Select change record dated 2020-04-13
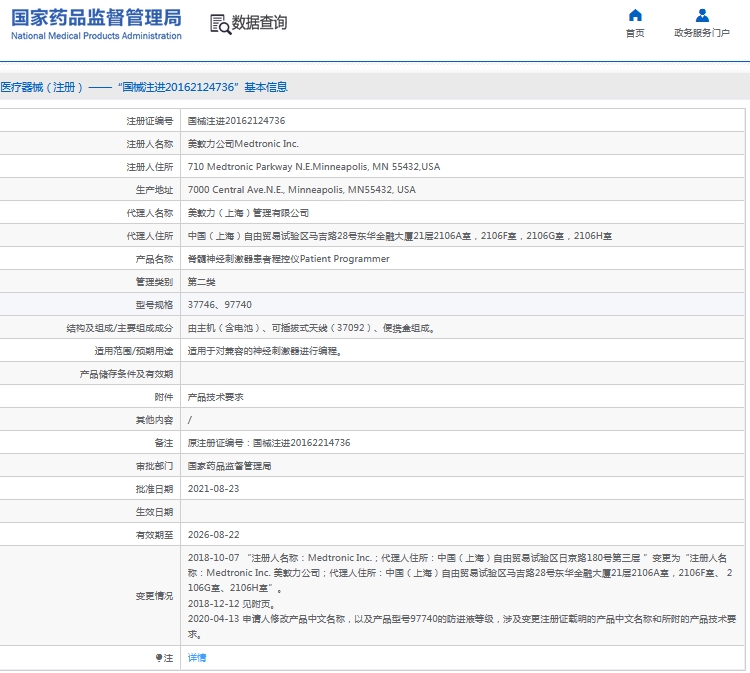750x673 pixels. (x=462, y=627)
